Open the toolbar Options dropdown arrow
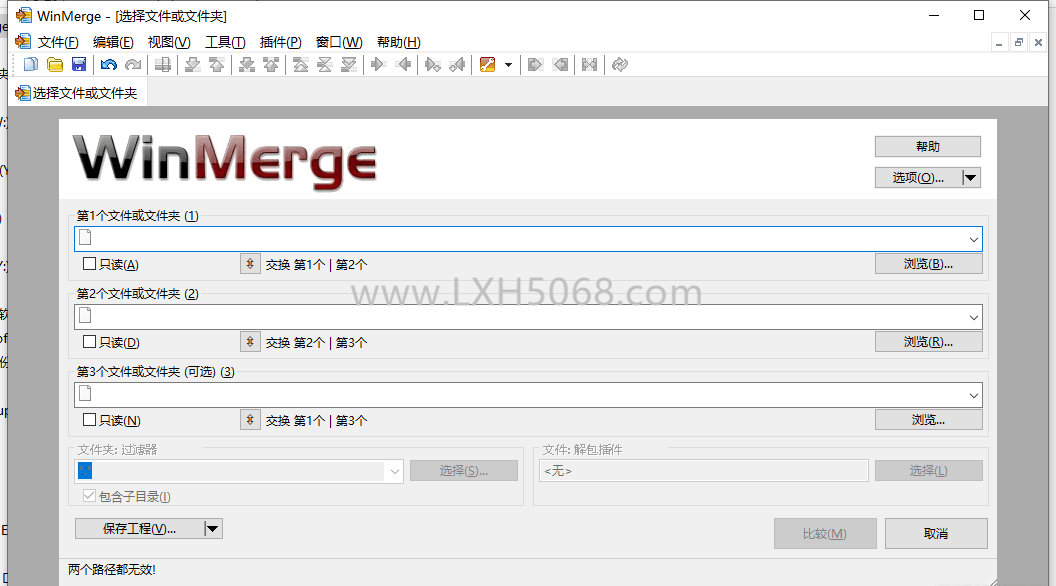The height and width of the screenshot is (586, 1056). pos(508,65)
